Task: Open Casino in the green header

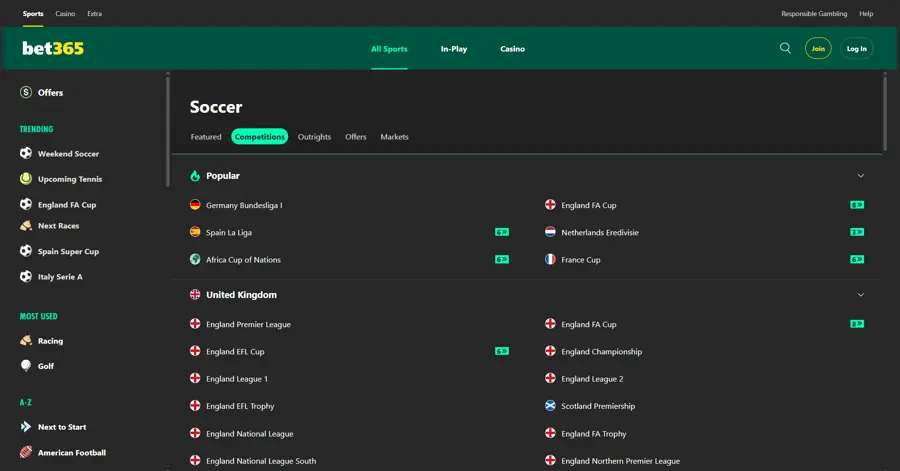Action: (512, 49)
